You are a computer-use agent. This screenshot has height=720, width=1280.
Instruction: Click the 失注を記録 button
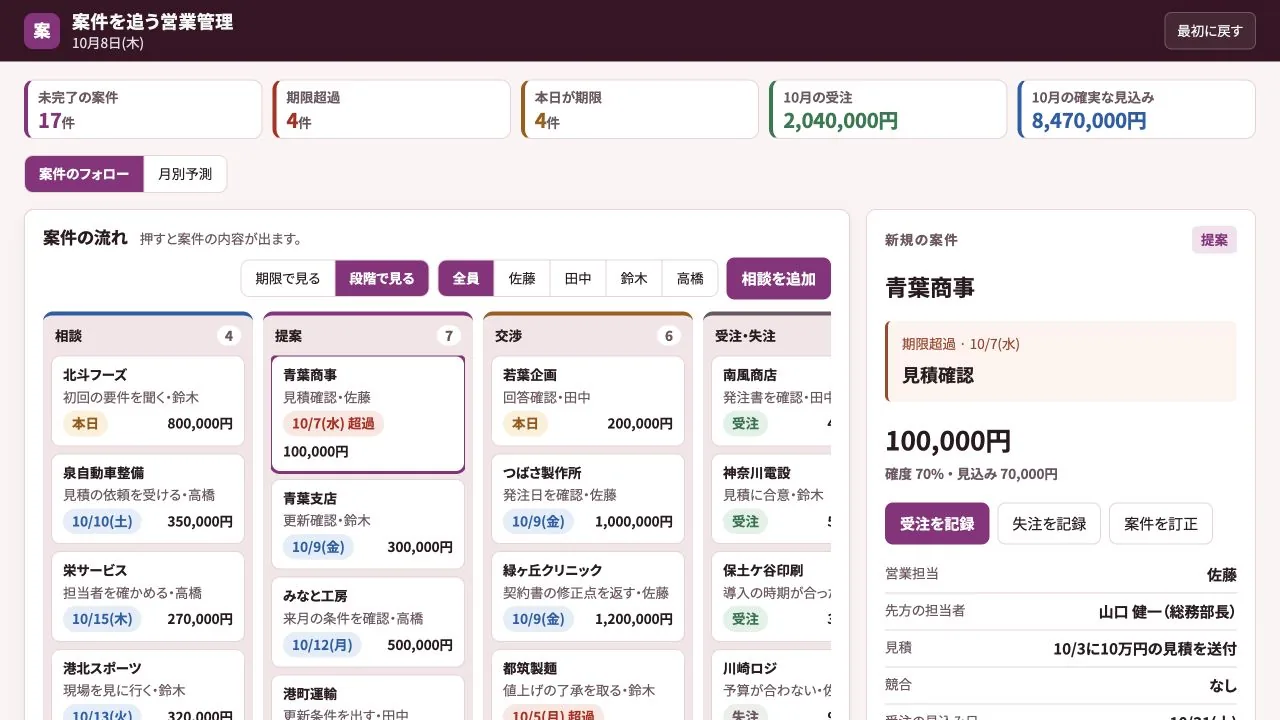(x=1049, y=523)
